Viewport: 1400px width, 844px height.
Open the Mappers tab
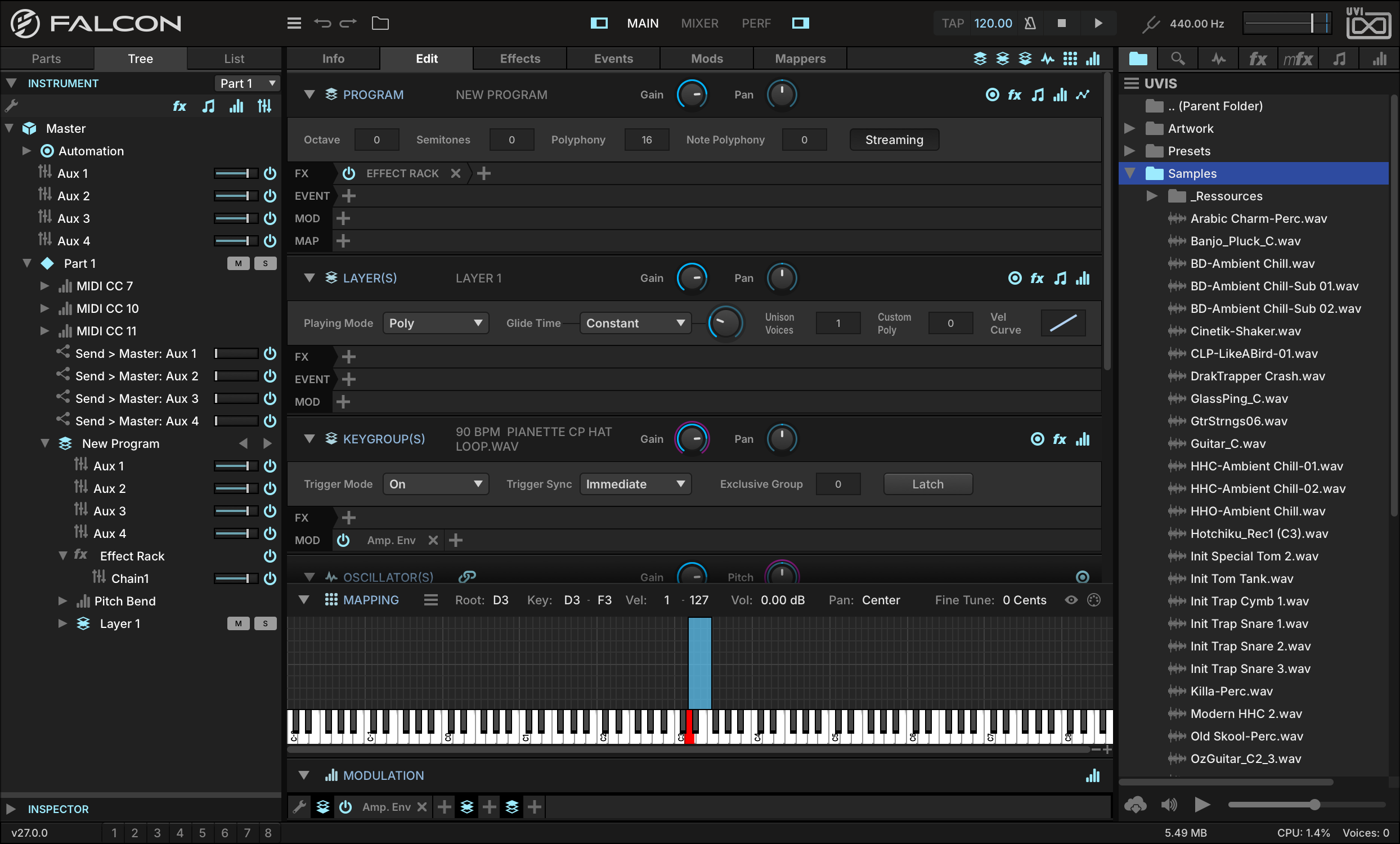[x=800, y=59]
